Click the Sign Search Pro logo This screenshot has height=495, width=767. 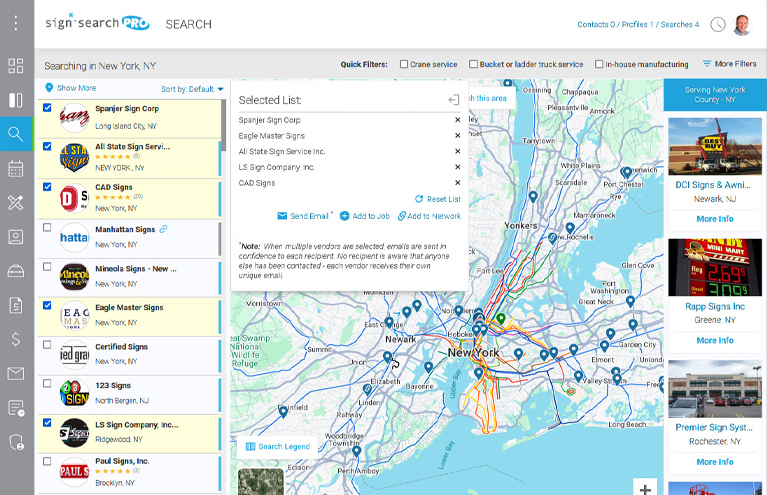[97, 22]
